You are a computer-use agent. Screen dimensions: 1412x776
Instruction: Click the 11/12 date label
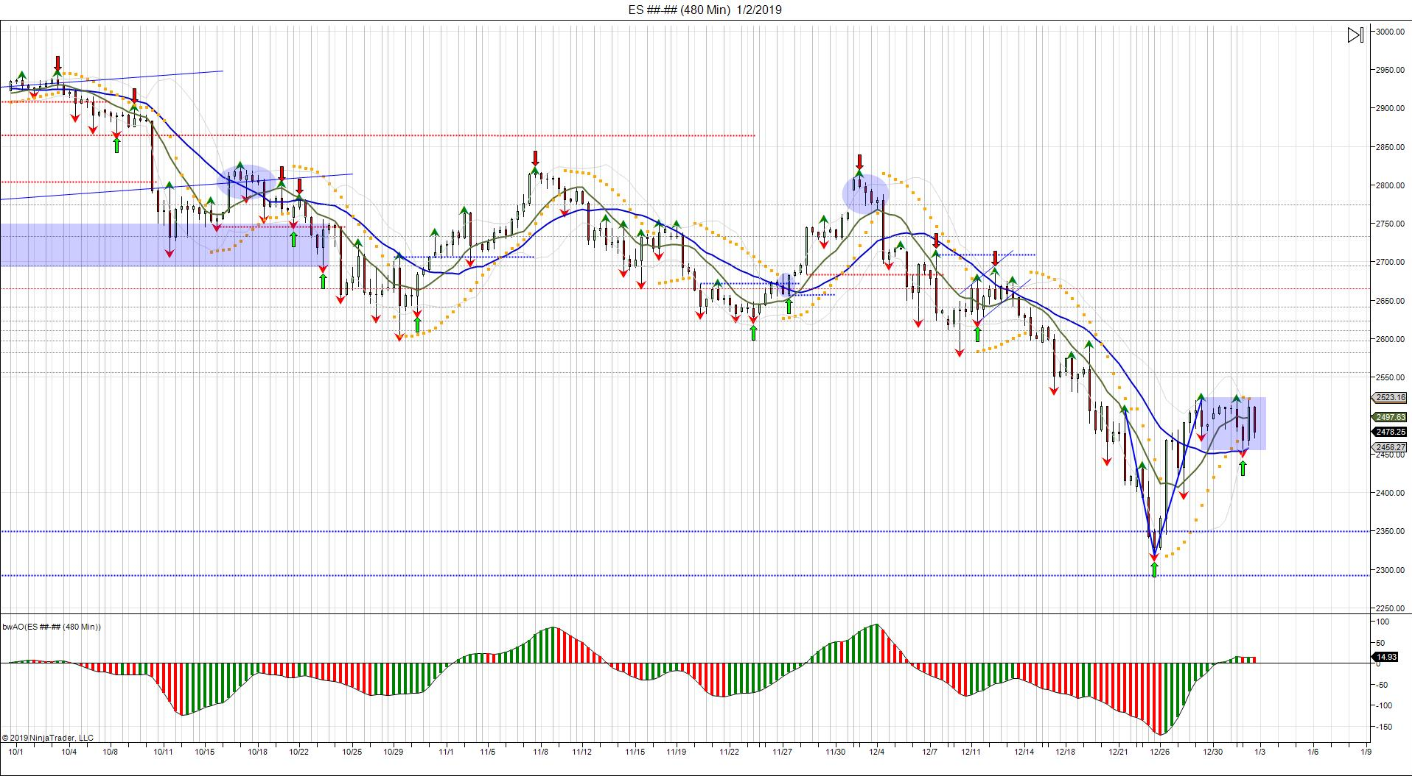(x=581, y=751)
